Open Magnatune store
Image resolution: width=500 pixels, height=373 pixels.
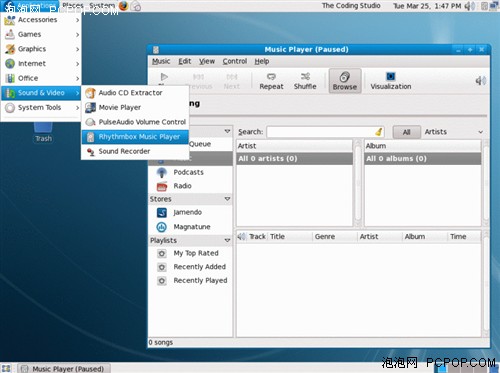coord(192,227)
